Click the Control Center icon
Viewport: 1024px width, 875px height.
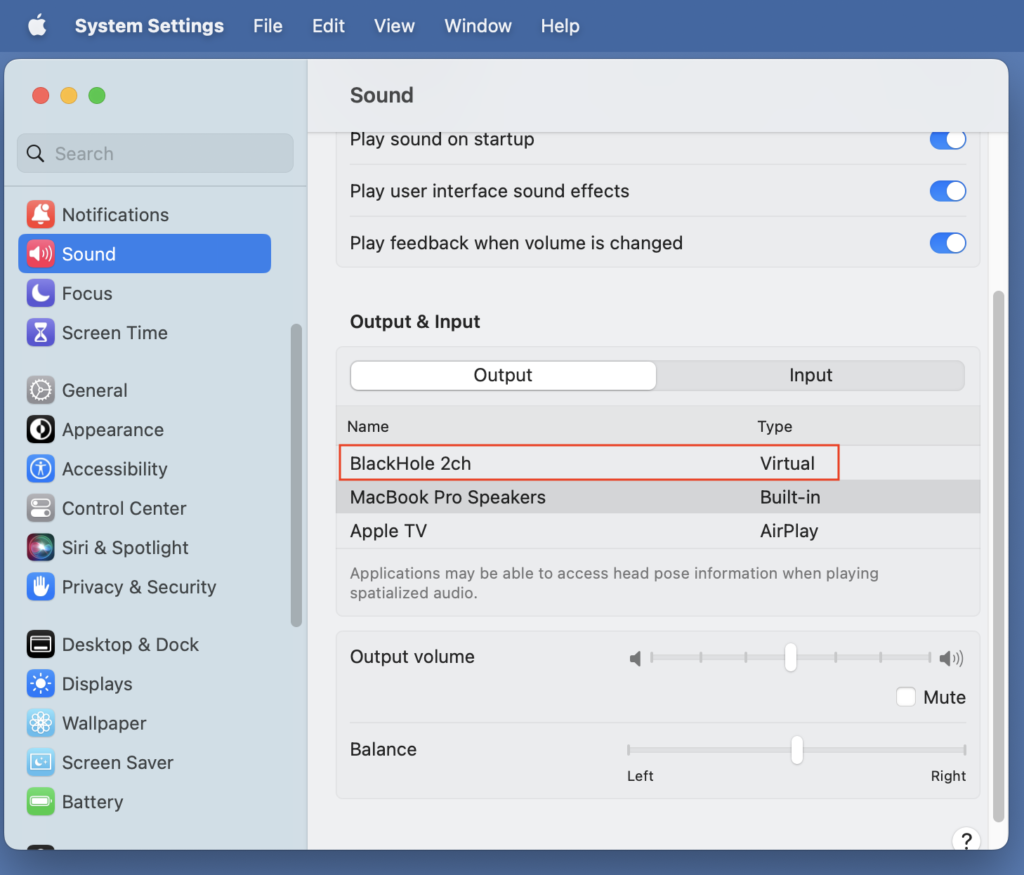point(40,508)
